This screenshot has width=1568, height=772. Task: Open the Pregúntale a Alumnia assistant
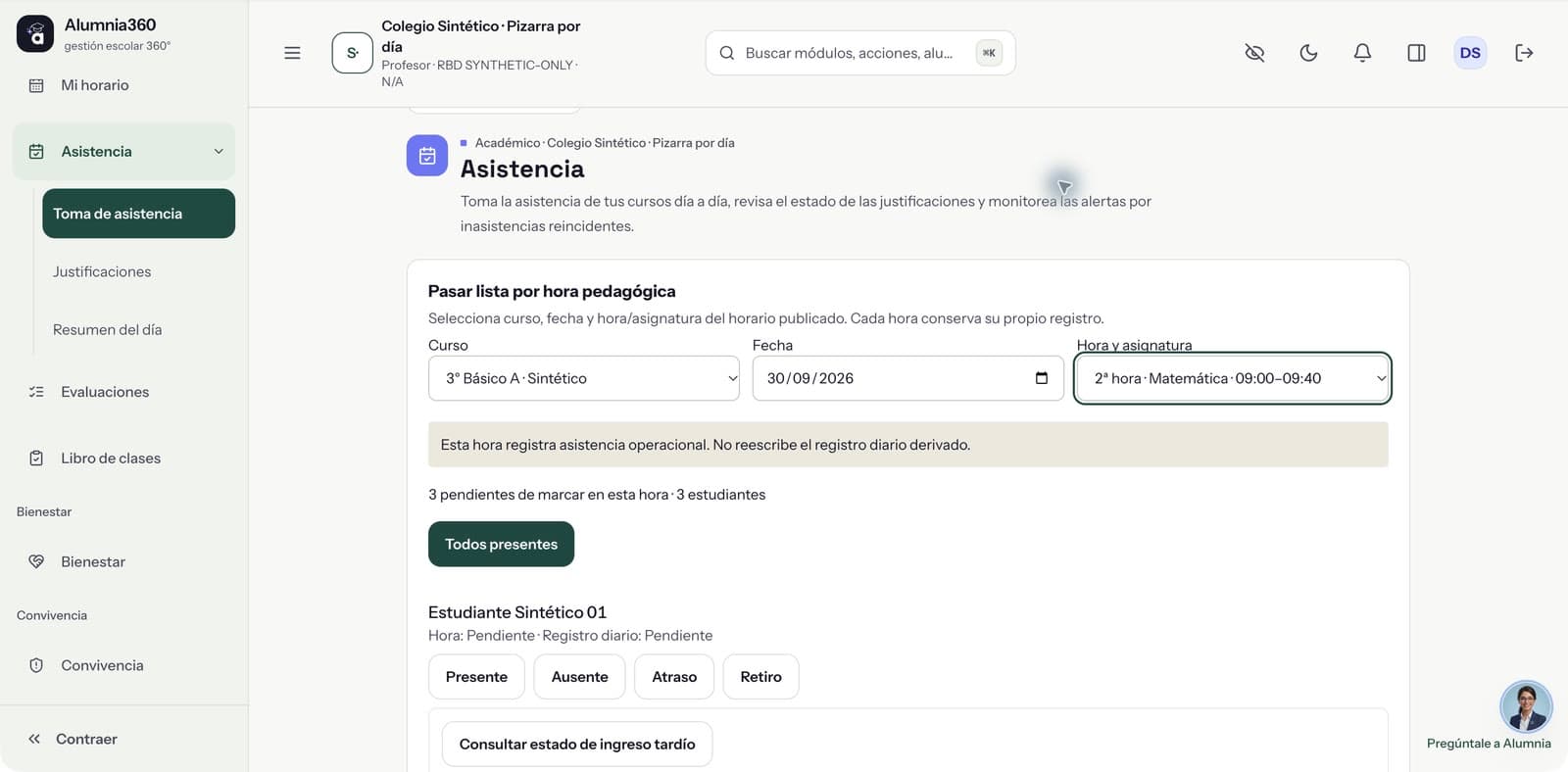pos(1526,706)
